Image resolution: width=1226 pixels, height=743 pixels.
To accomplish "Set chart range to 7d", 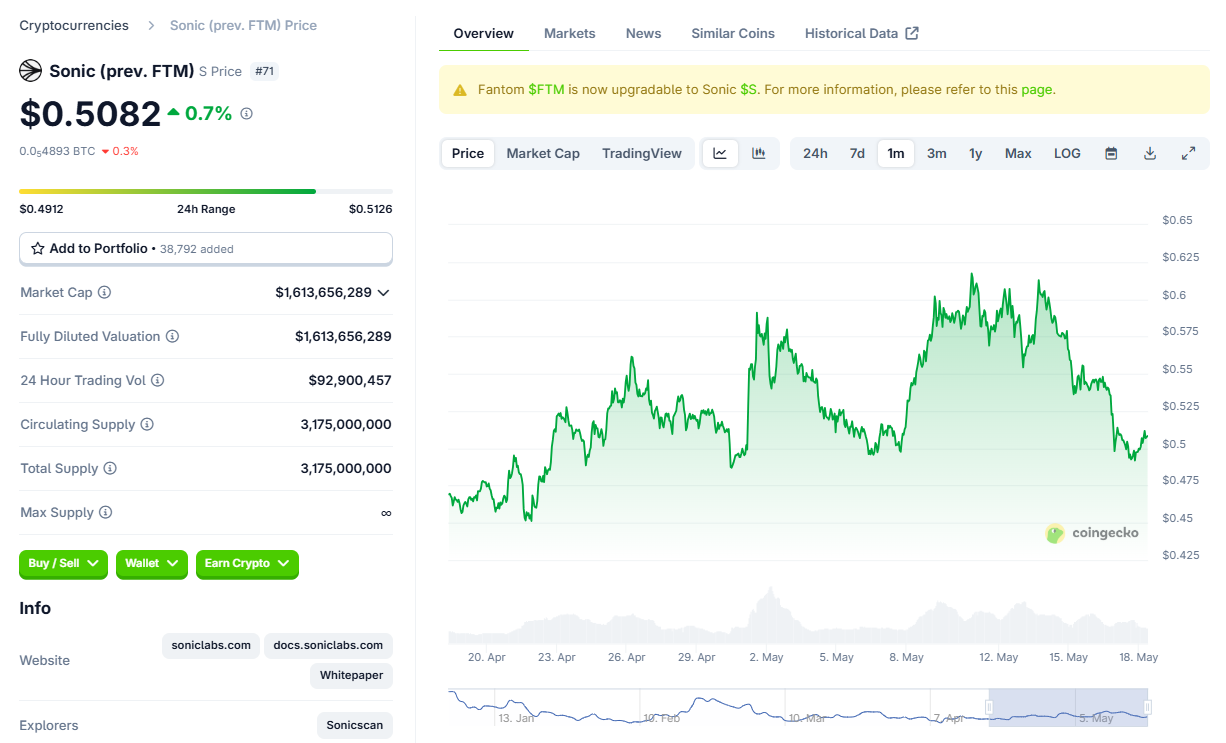I will [857, 153].
